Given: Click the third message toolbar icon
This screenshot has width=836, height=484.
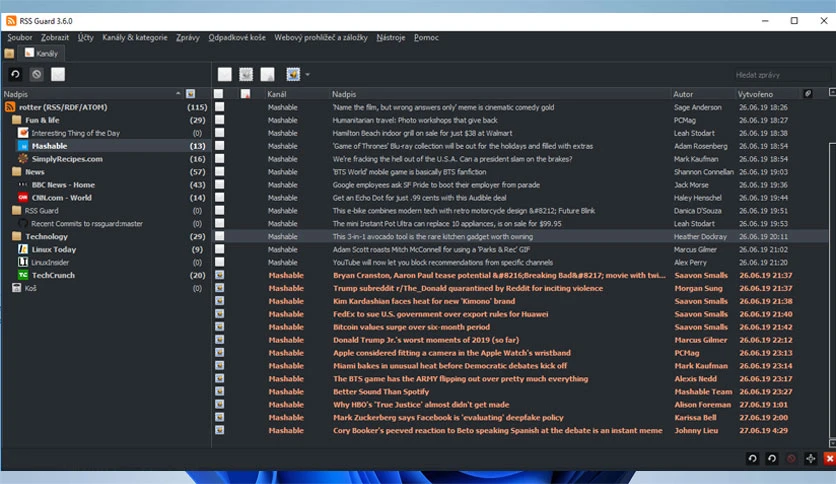Looking at the screenshot, I should coord(267,75).
